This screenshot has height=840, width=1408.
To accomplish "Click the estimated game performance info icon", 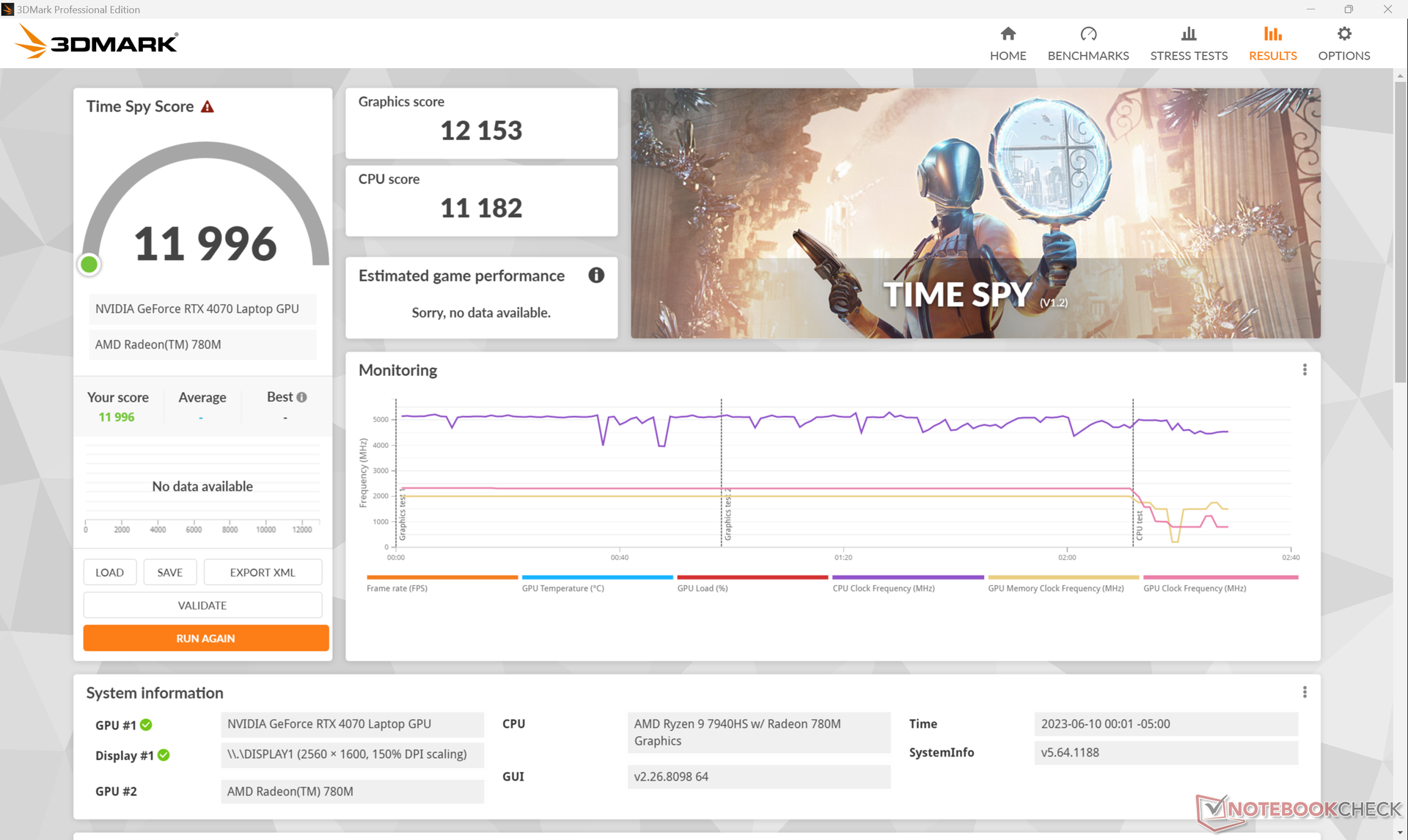I will point(596,276).
